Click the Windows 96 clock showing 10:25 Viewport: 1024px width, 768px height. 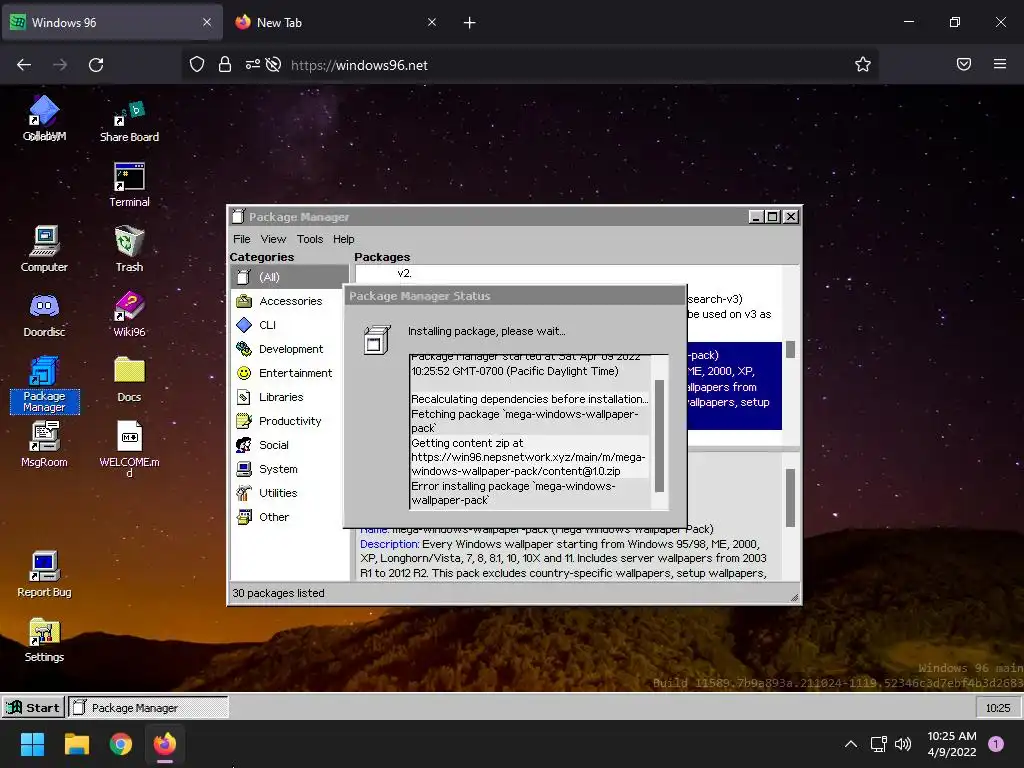click(x=997, y=708)
